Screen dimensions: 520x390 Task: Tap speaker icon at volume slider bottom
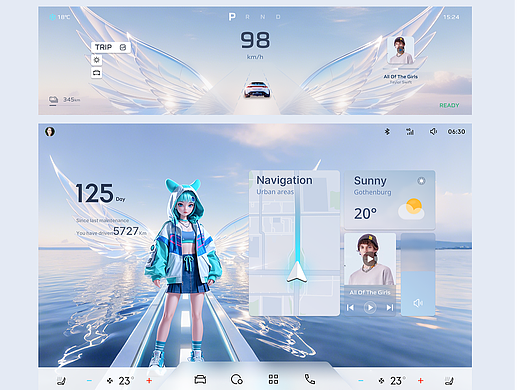(418, 303)
